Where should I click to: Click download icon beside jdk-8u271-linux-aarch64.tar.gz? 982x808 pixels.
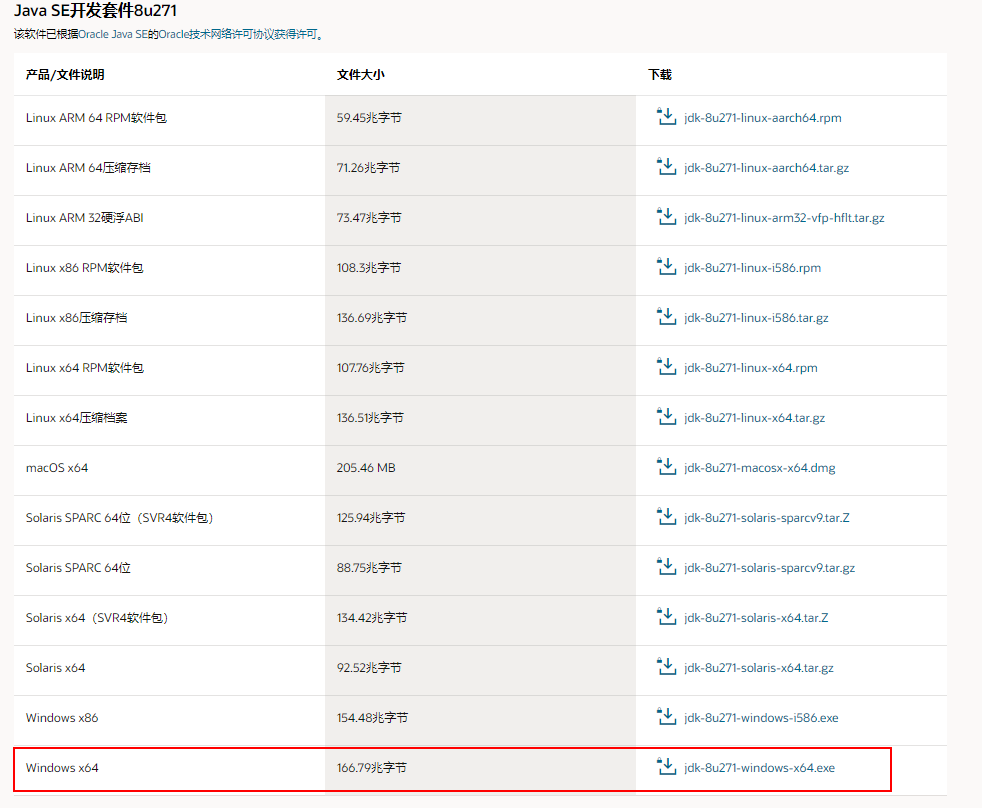point(666,167)
